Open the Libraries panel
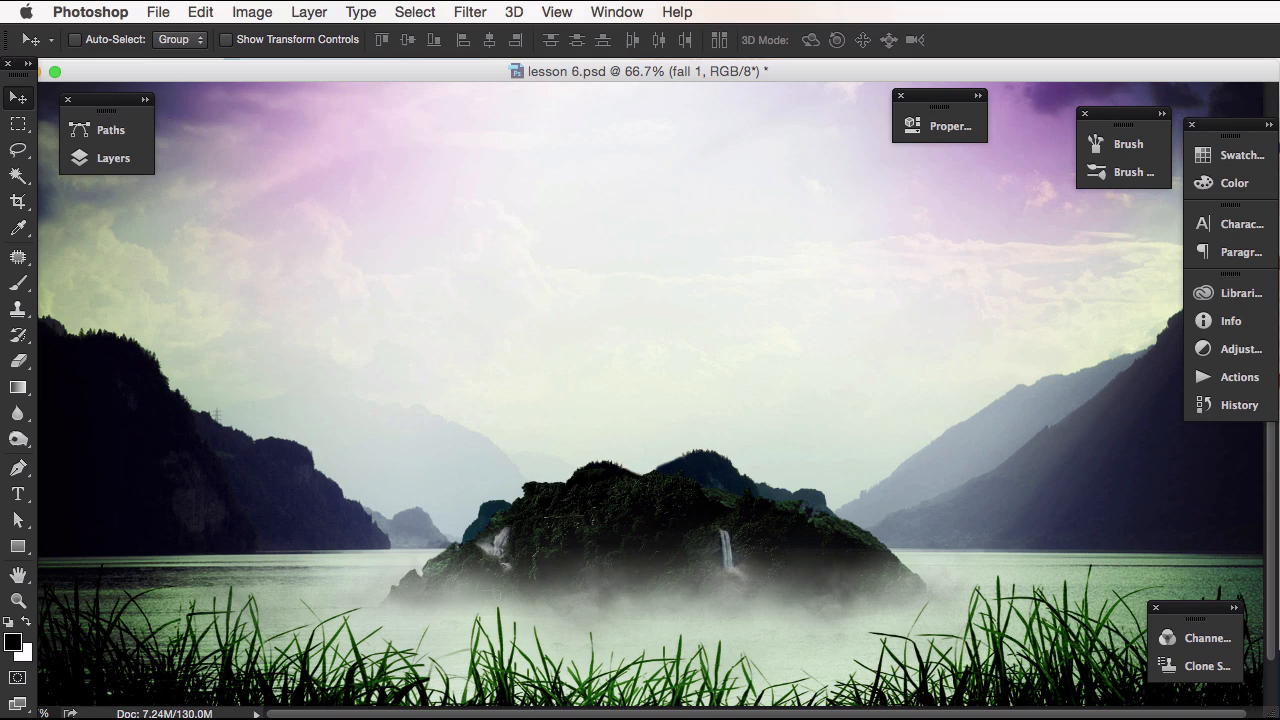The image size is (1280, 720). coord(1231,293)
